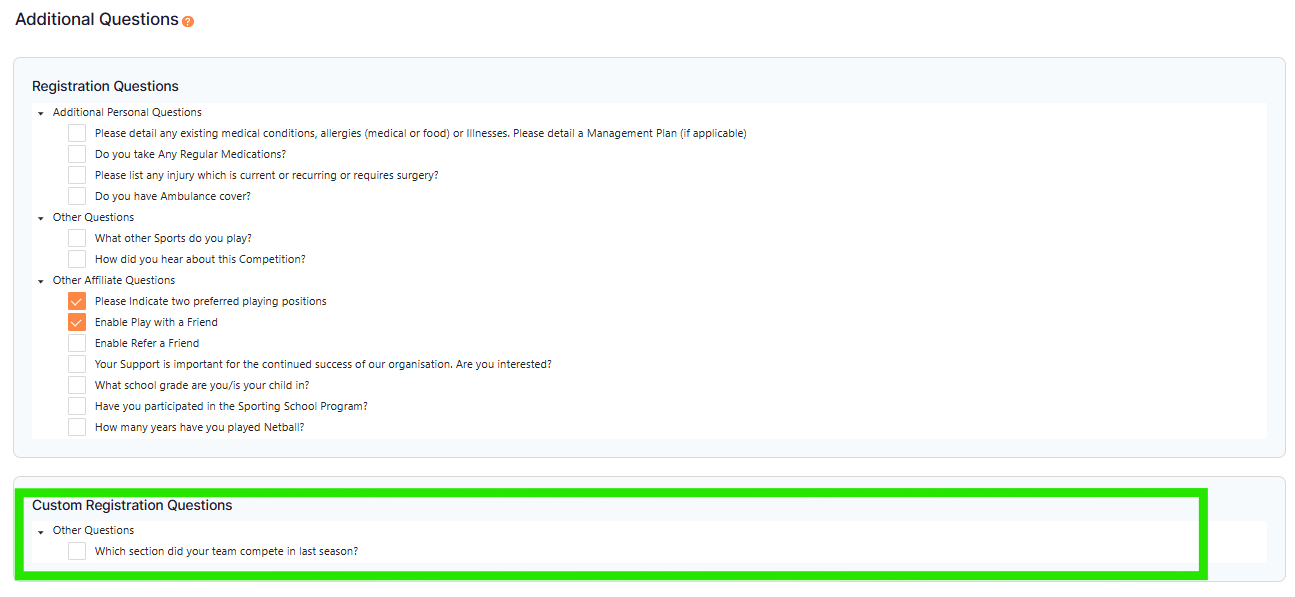This screenshot has width=1295, height=597.
Task: Enable the school grade question checkbox
Action: click(x=77, y=385)
